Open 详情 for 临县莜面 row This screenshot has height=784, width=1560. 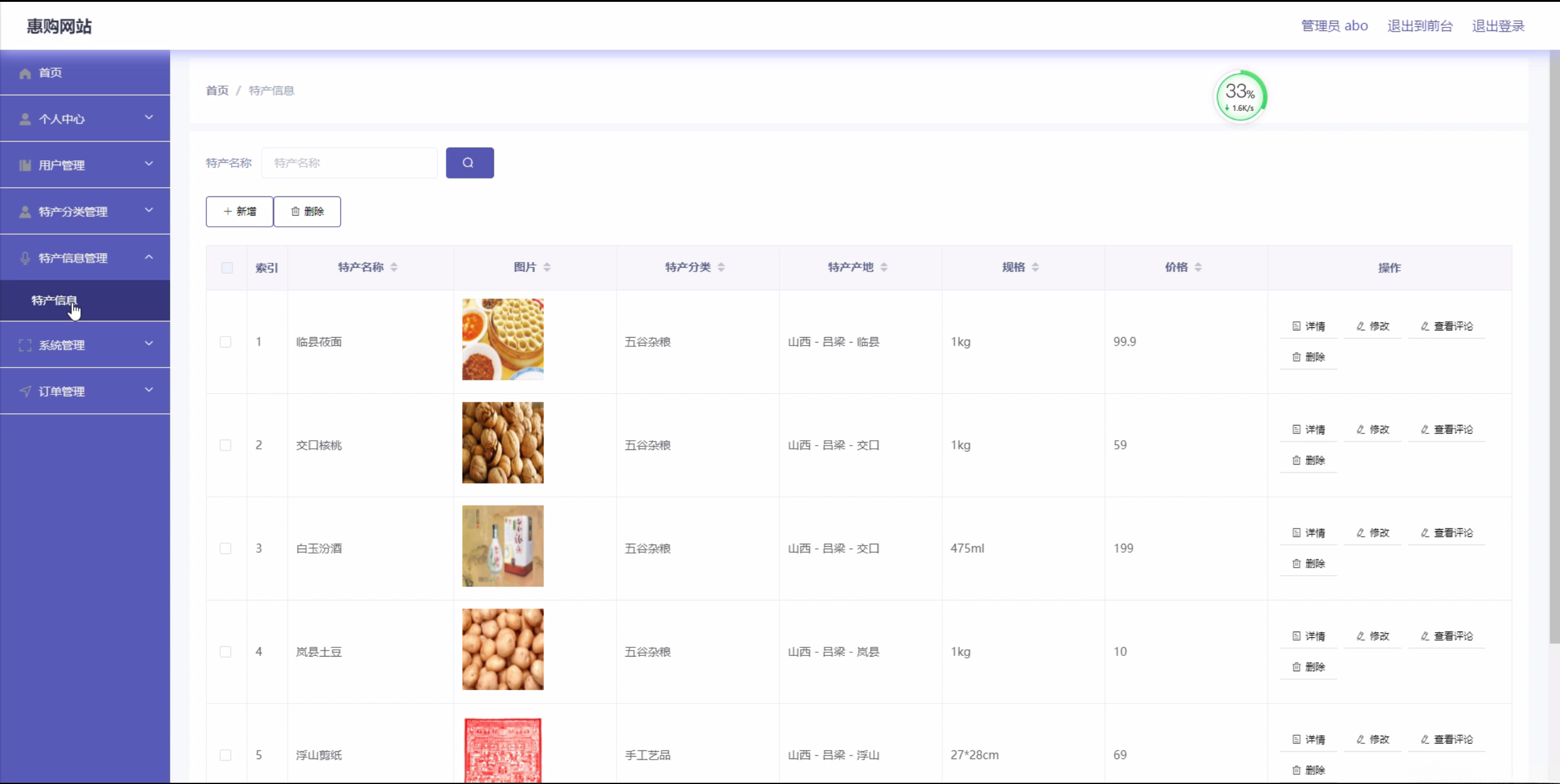click(x=1308, y=326)
